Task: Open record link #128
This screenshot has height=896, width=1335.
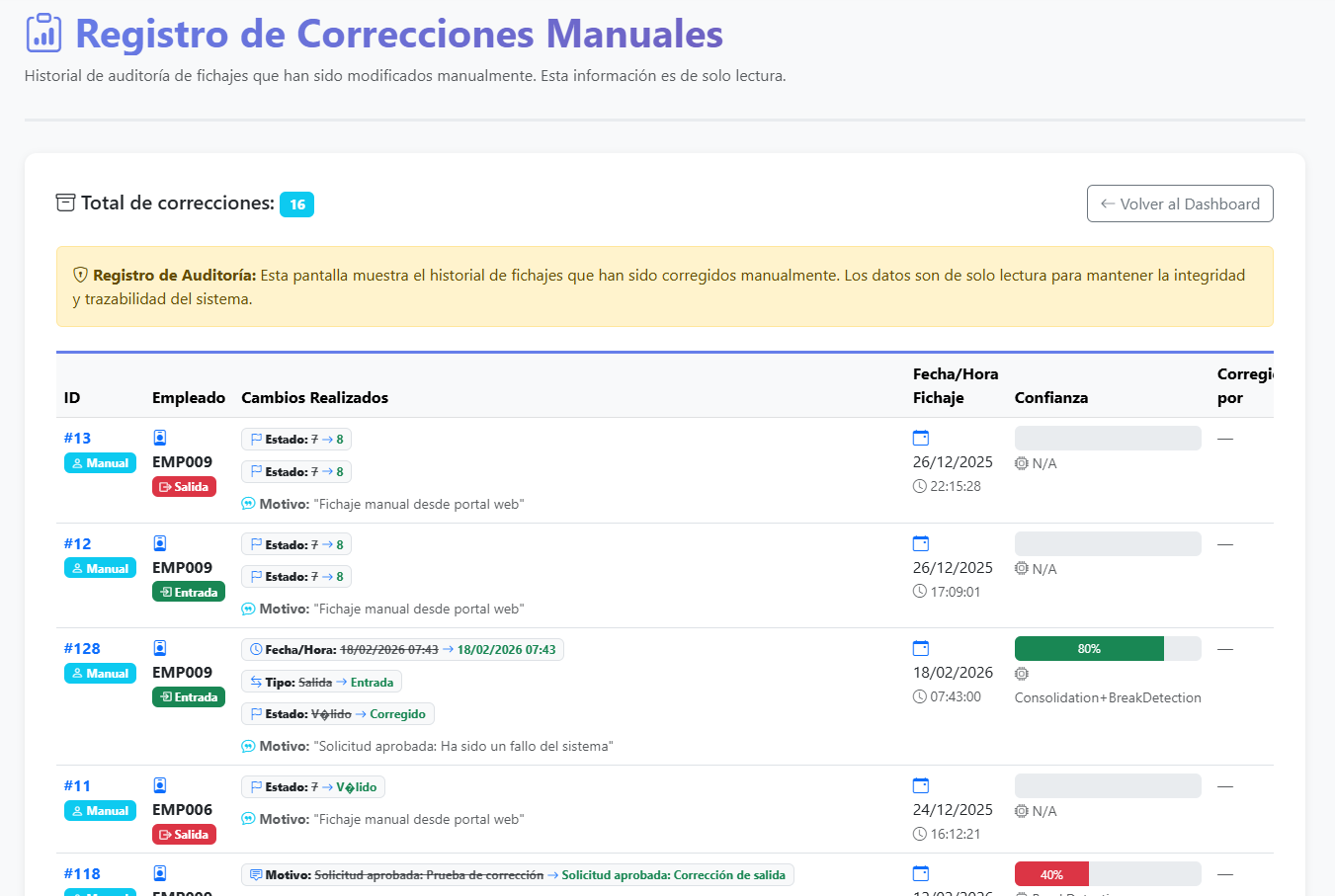Action: [x=82, y=649]
